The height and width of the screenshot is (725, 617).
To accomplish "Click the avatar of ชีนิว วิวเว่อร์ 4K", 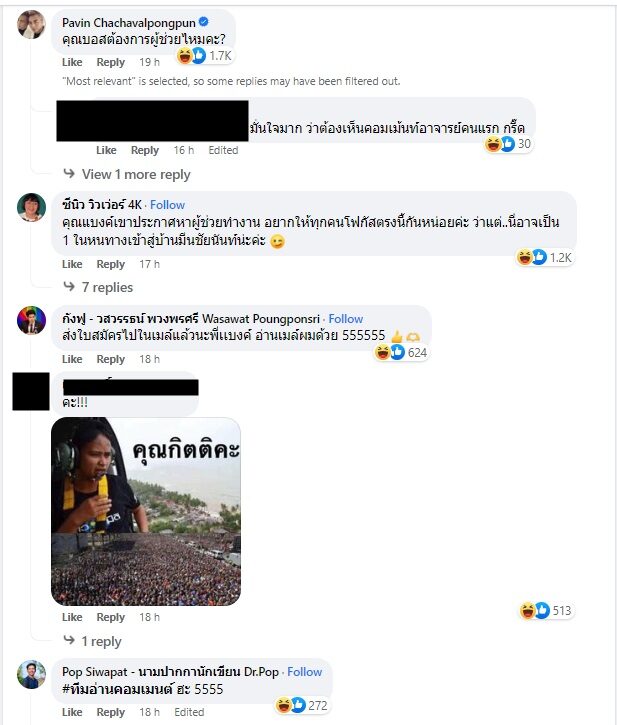I will (x=31, y=207).
